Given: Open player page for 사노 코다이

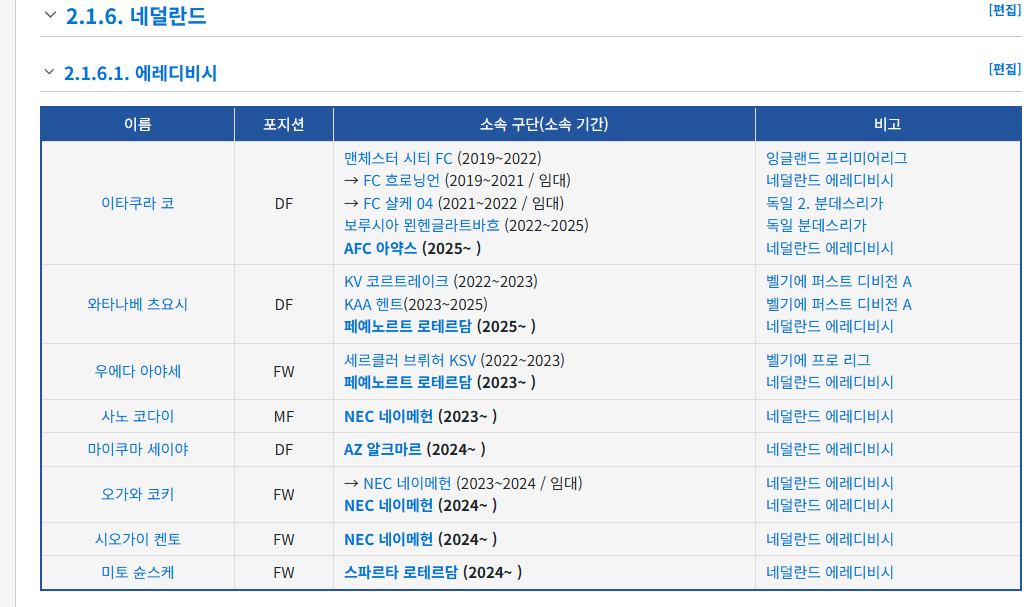Looking at the screenshot, I should tap(137, 416).
